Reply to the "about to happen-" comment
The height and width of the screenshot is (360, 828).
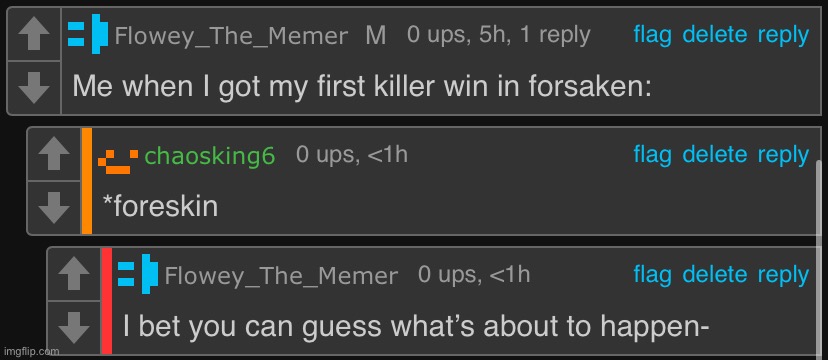click(784, 276)
